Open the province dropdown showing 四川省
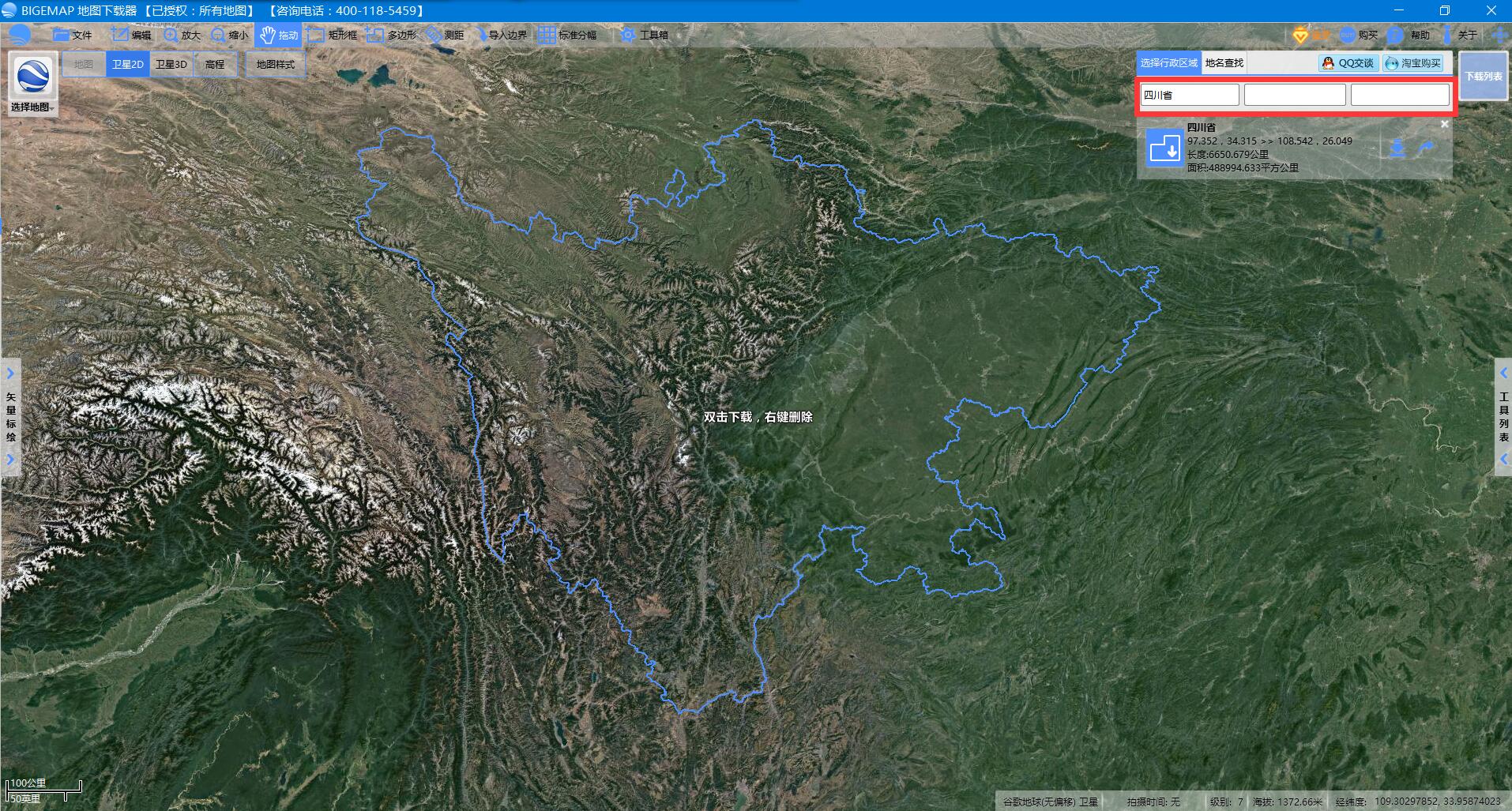Image resolution: width=1512 pixels, height=811 pixels. (1190, 95)
